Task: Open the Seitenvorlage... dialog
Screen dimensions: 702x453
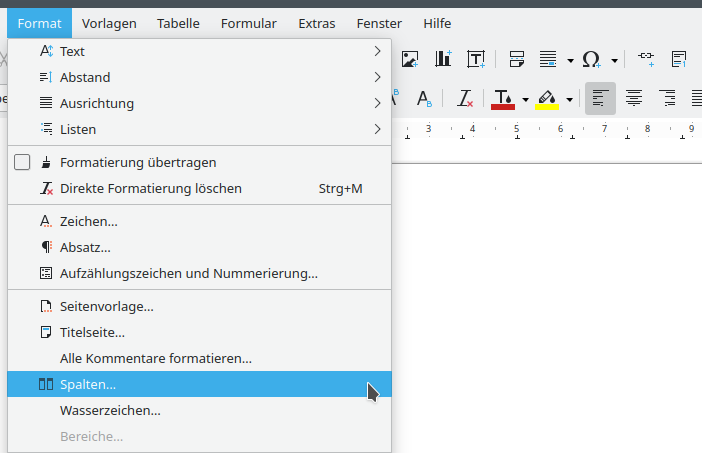Action: (106, 306)
